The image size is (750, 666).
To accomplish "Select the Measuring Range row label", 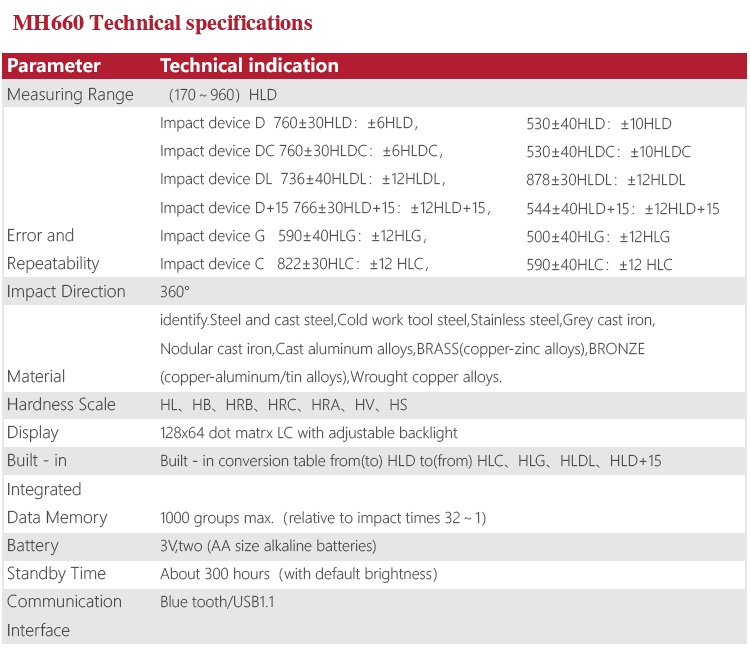I will point(70,95).
